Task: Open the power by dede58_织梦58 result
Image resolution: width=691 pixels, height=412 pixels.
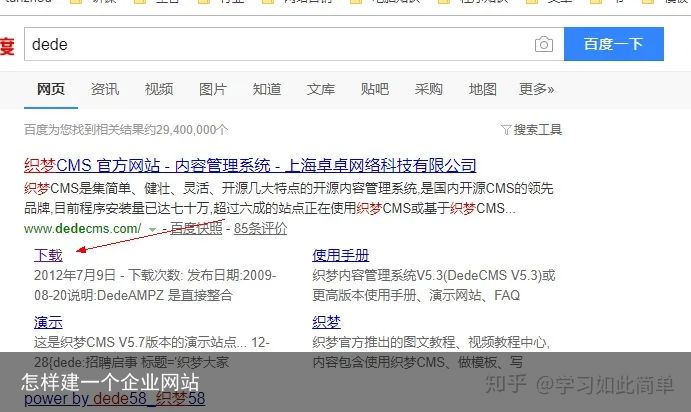Action: pos(115,399)
